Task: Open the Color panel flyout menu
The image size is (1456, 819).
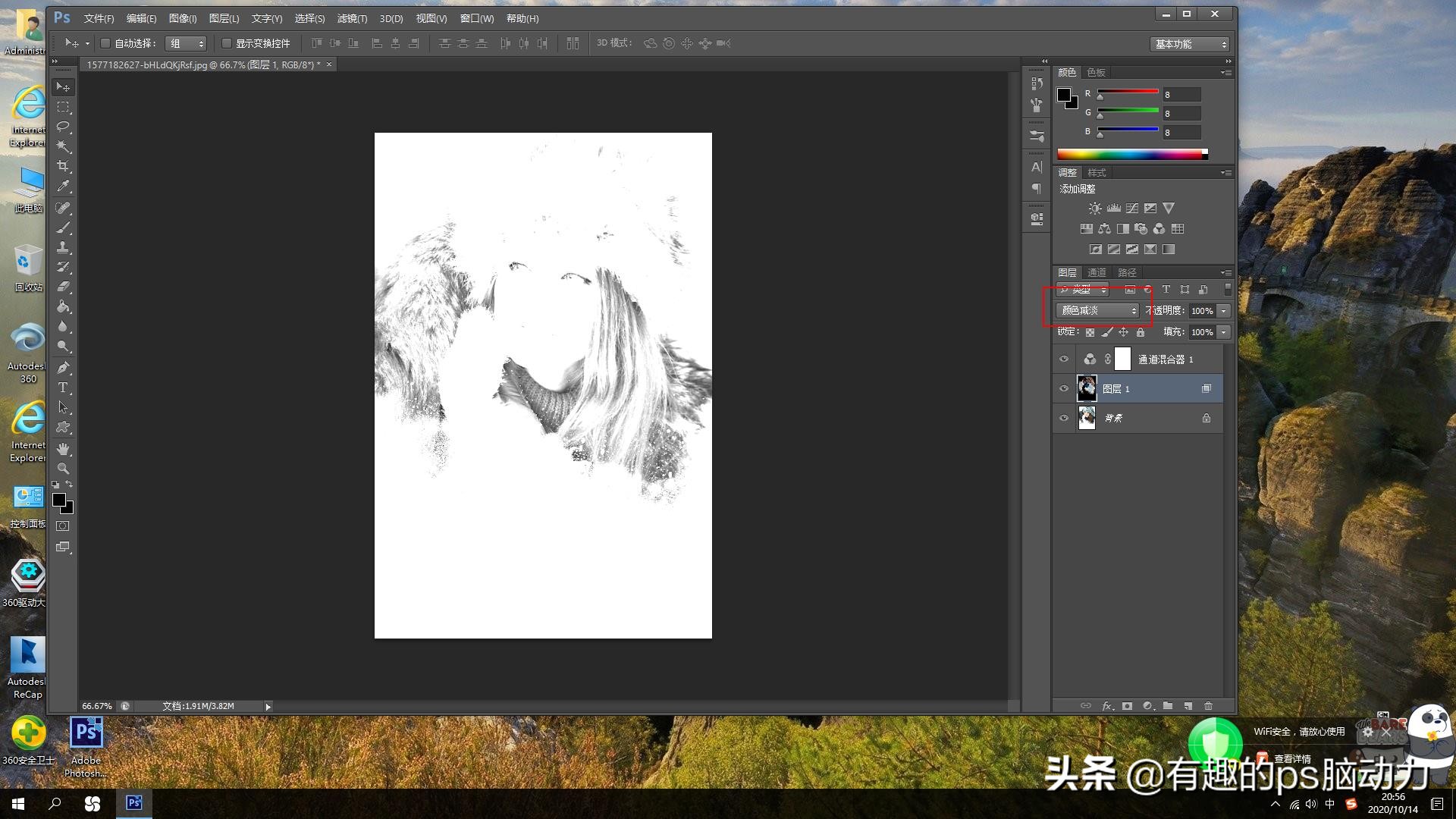Action: tap(1225, 73)
